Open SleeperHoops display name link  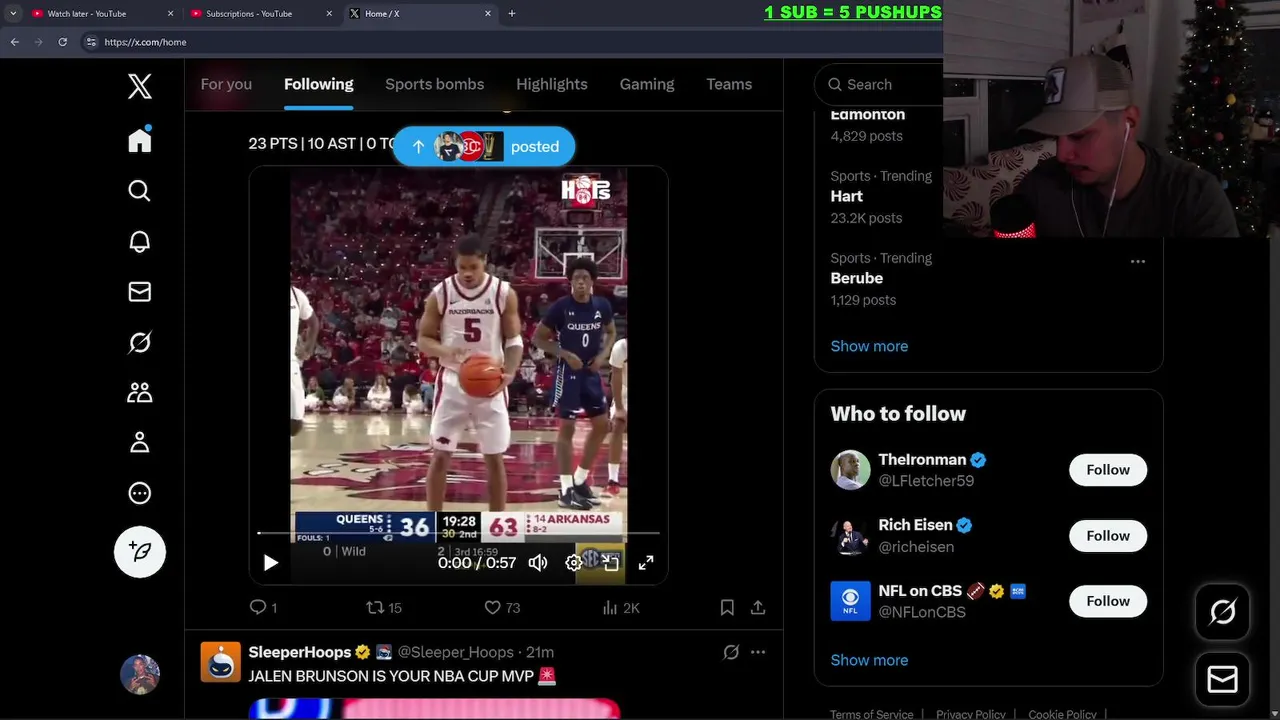click(x=298, y=652)
